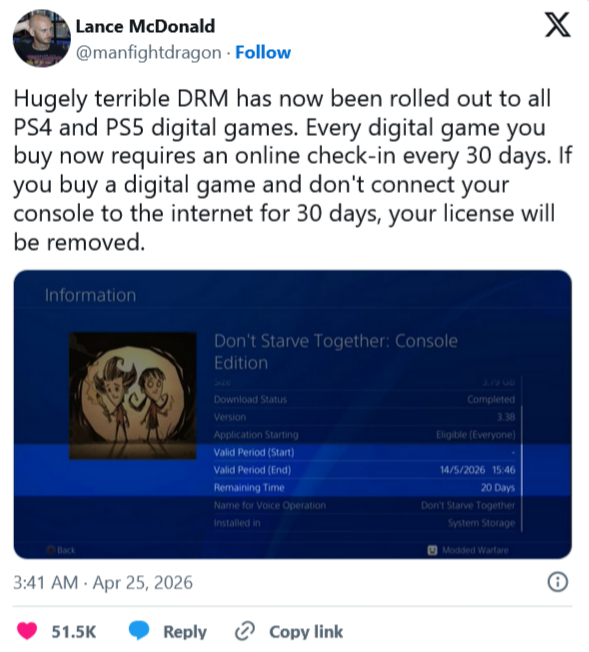Like the tweet with the heart icon
The height and width of the screenshot is (652, 589).
(27, 631)
